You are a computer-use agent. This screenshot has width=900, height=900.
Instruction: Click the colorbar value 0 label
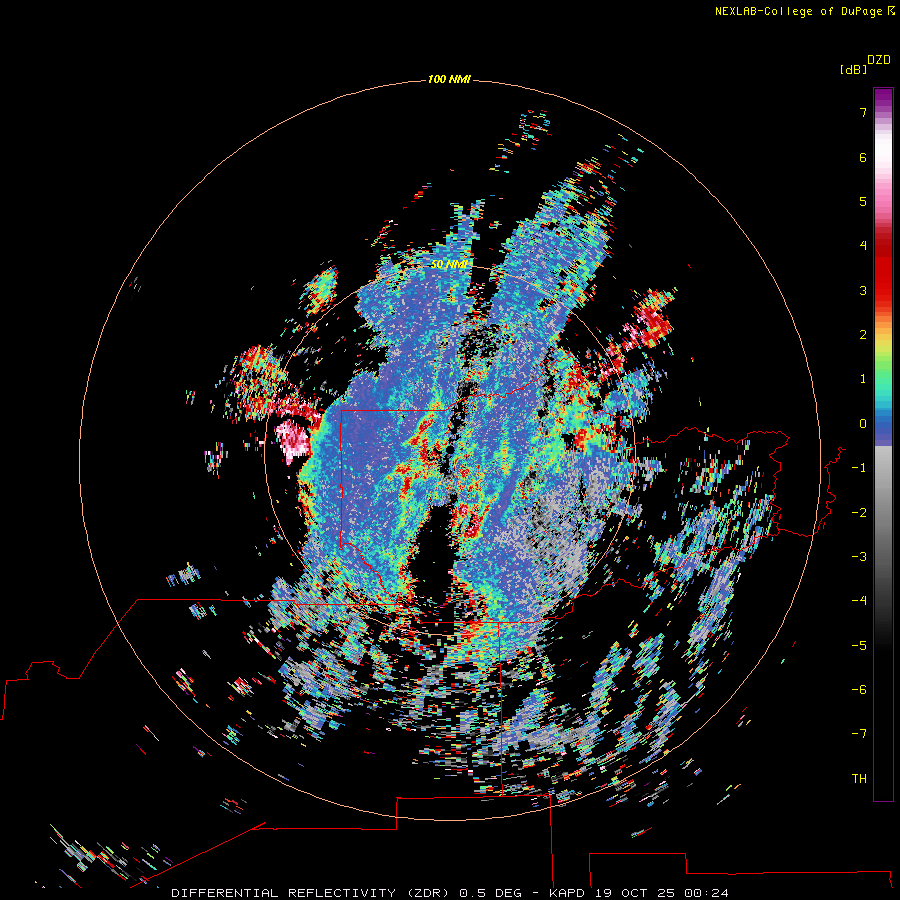pos(863,424)
